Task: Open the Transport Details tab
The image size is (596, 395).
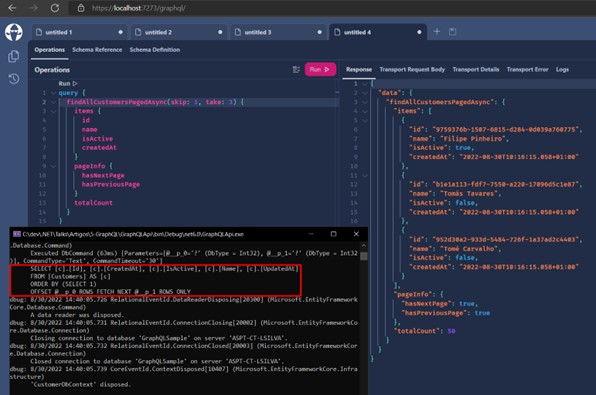Action: tap(476, 70)
